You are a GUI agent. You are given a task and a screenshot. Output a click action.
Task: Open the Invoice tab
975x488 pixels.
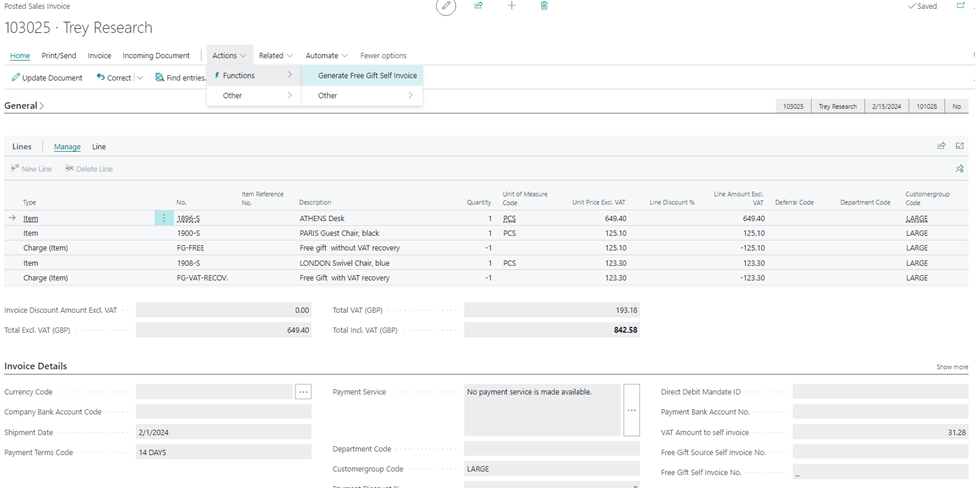[99, 55]
